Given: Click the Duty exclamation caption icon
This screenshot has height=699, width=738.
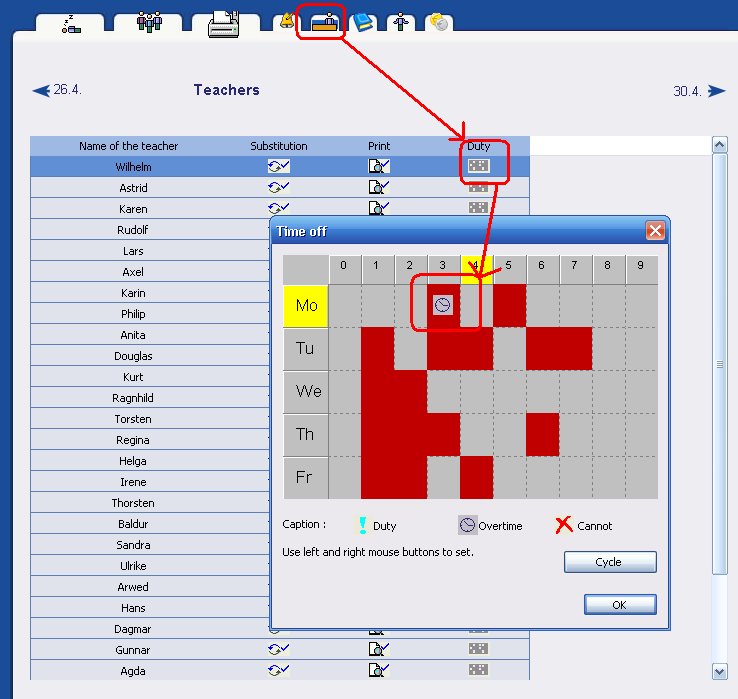Looking at the screenshot, I should click(x=362, y=525).
